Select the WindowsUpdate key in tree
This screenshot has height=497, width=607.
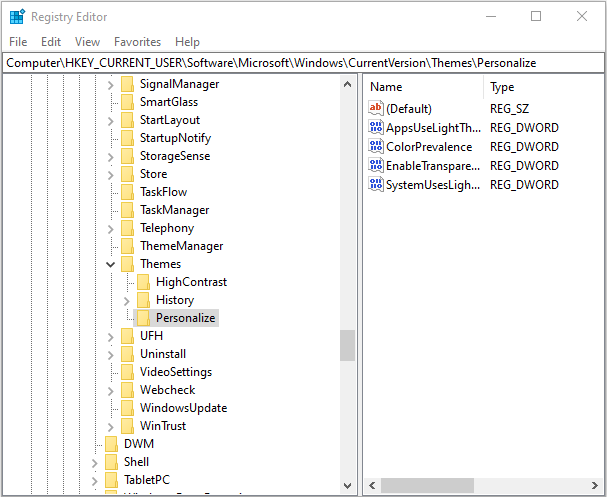coord(183,408)
